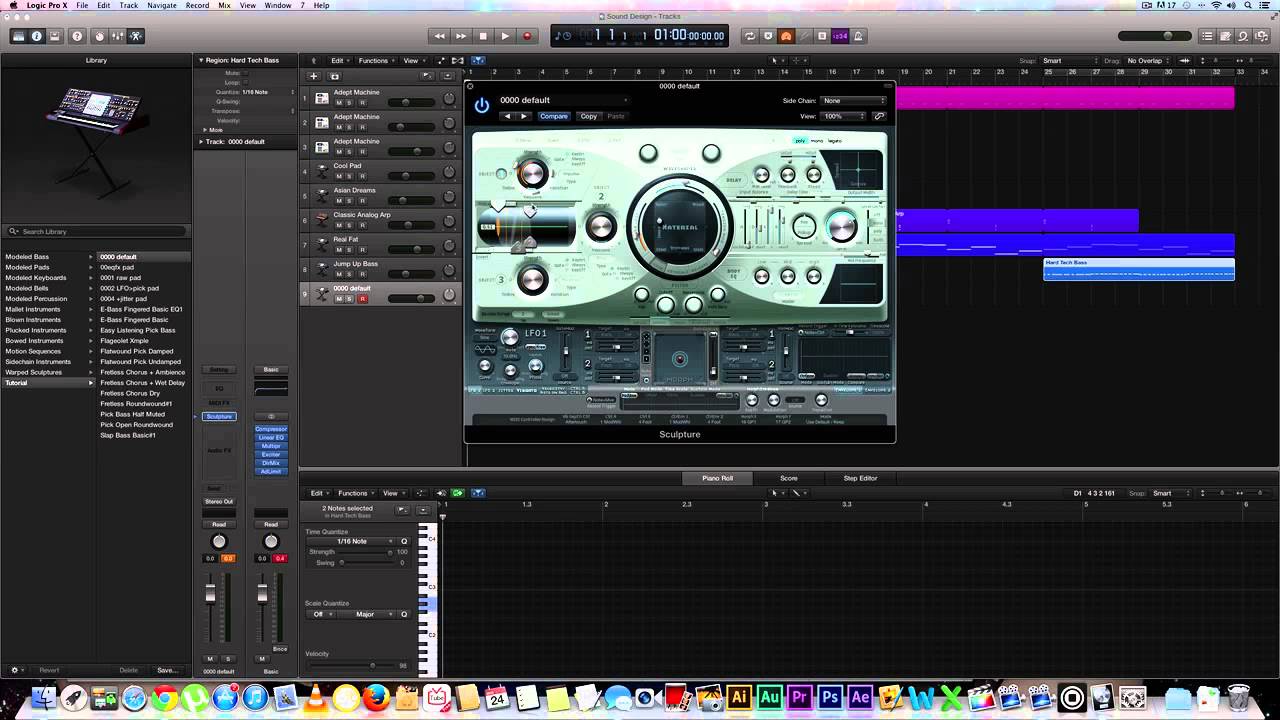The image size is (1280, 720).
Task: Open Firefox from the Dock
Action: click(x=376, y=697)
